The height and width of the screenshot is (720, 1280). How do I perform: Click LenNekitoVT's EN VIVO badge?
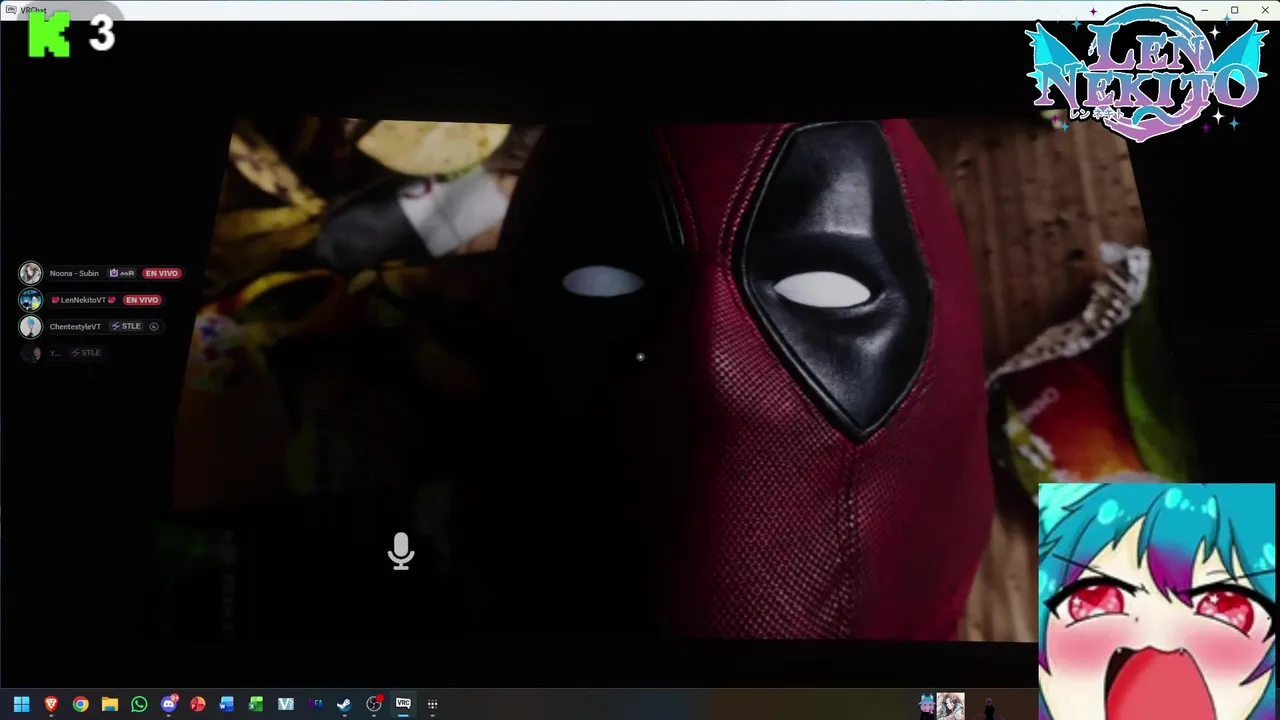[x=142, y=300]
